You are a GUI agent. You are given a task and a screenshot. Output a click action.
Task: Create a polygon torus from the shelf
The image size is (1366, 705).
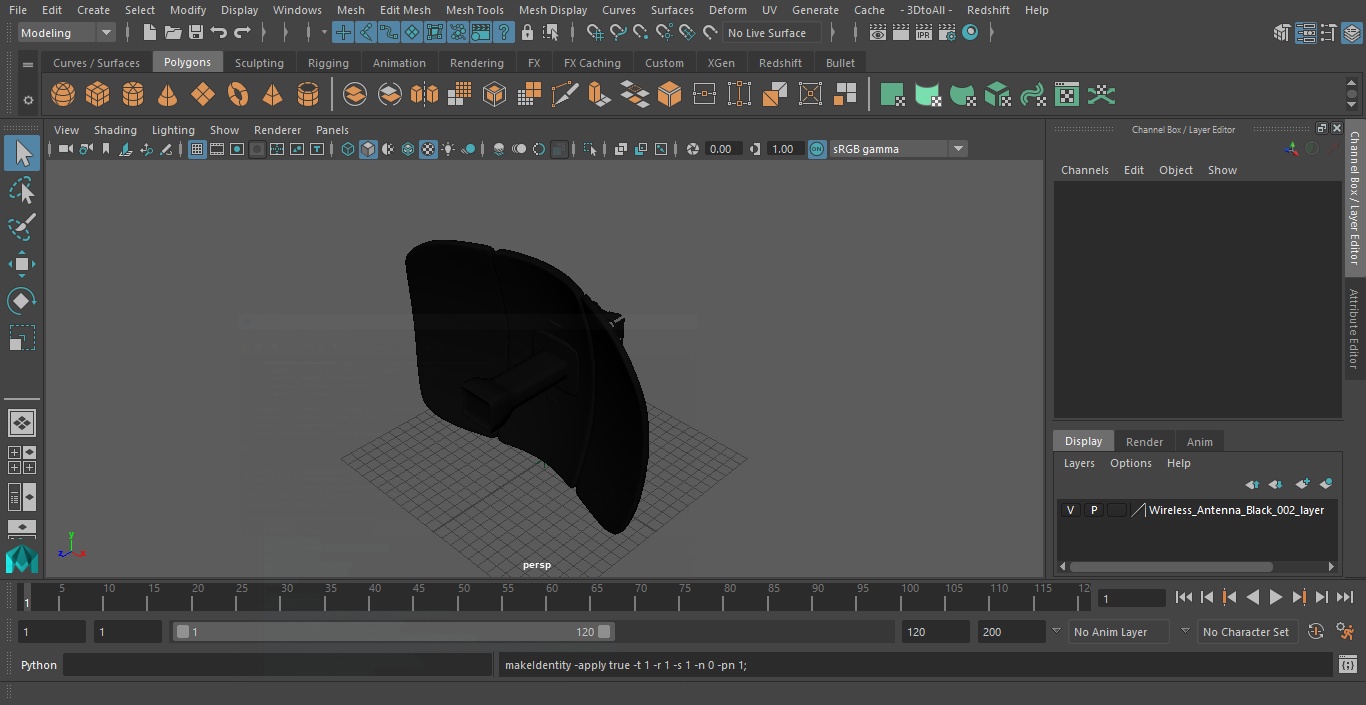(238, 95)
